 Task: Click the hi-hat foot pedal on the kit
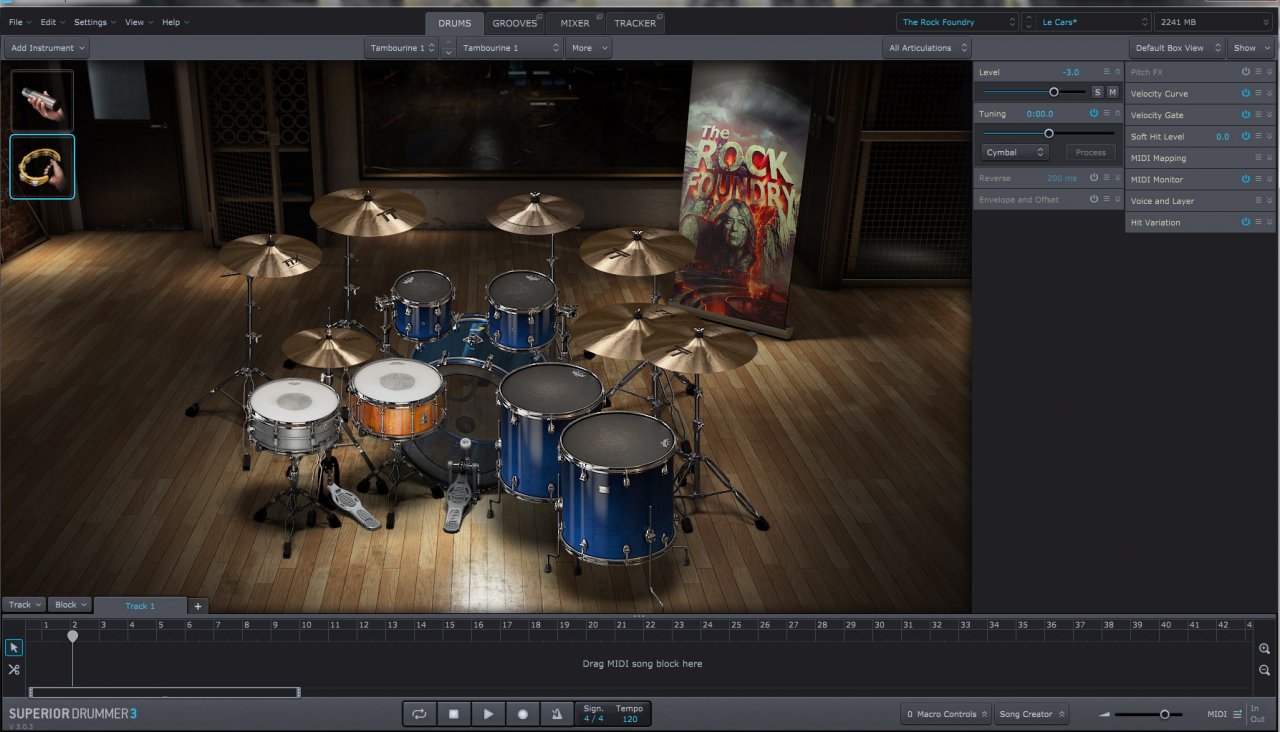(351, 506)
